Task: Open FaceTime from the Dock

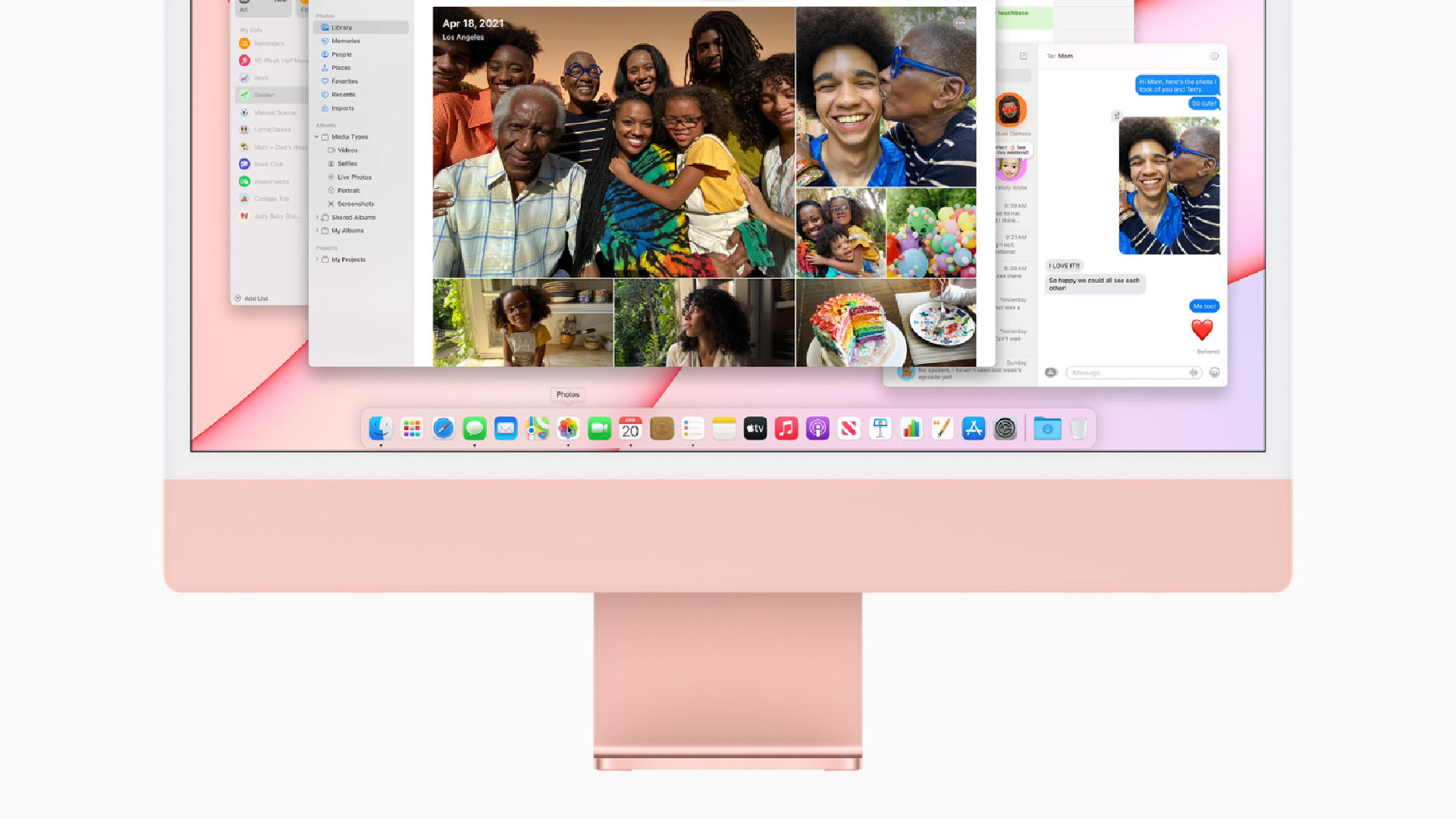Action: pos(599,428)
